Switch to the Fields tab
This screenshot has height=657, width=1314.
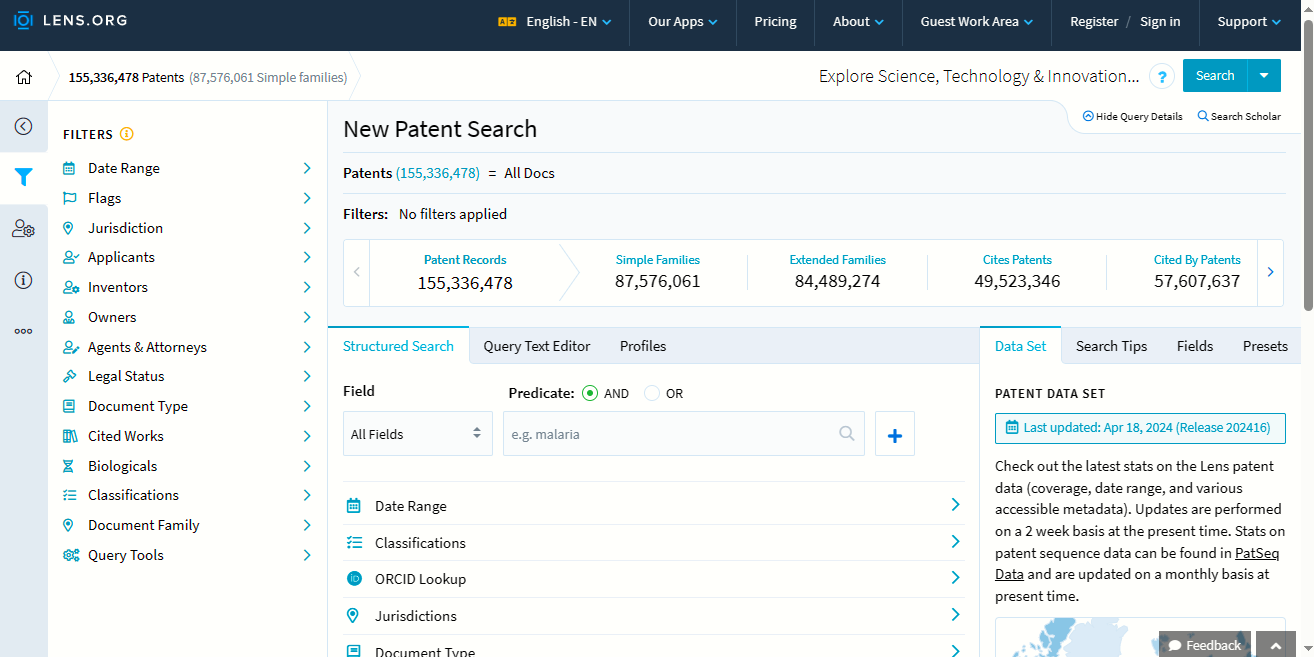[1195, 346]
